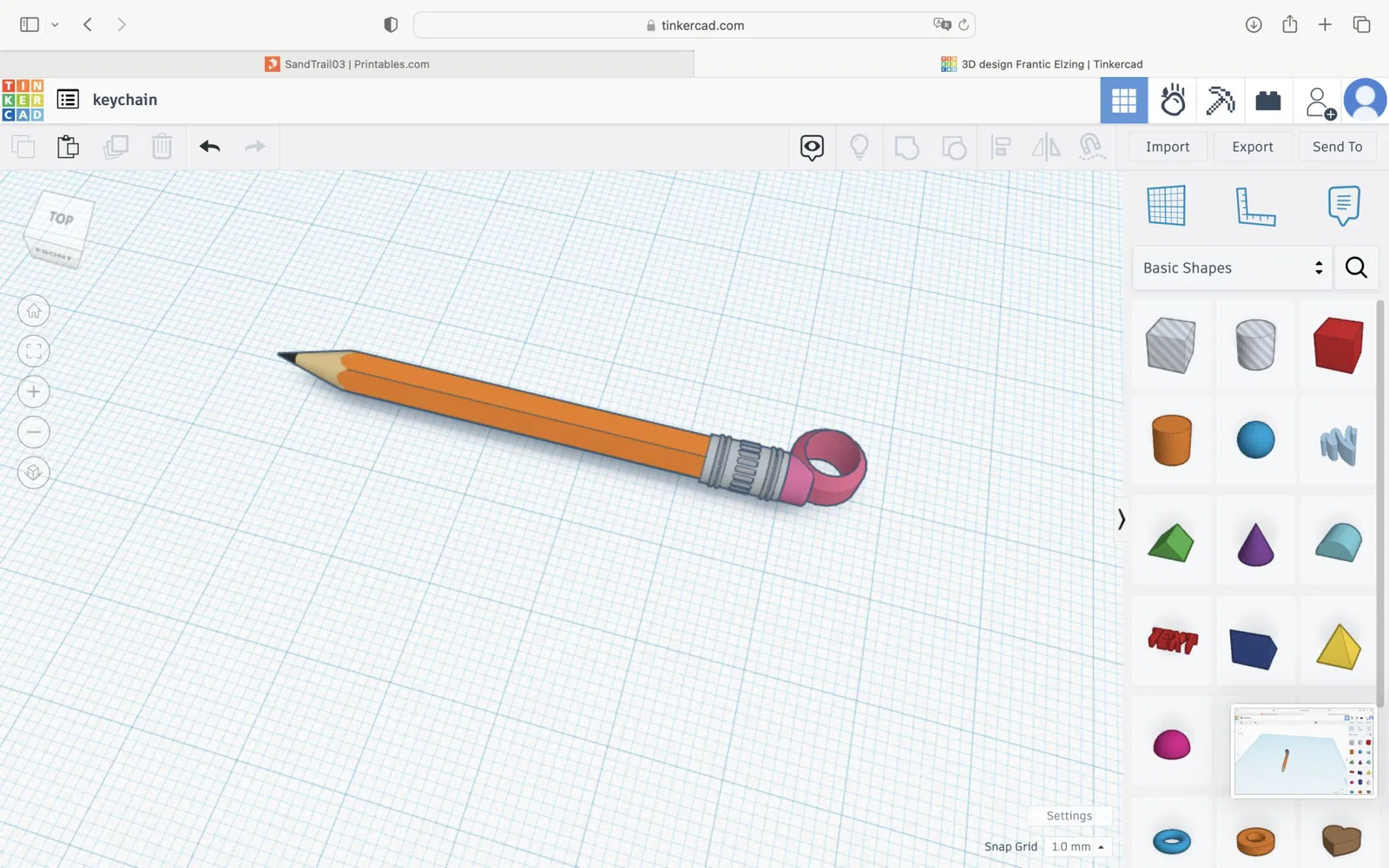Pick the Scribble shape

1339,445
